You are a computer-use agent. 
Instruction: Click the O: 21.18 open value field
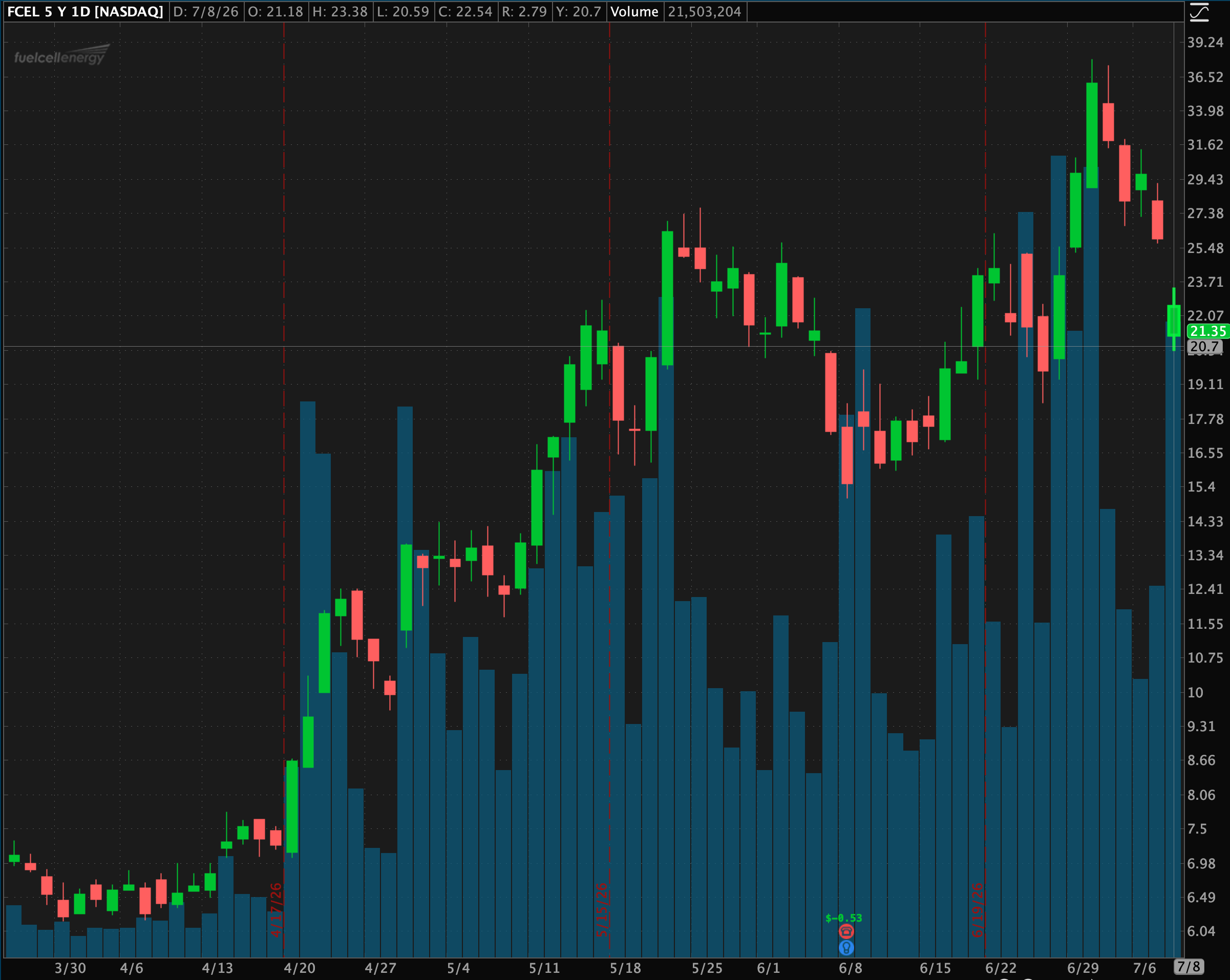tap(275, 11)
